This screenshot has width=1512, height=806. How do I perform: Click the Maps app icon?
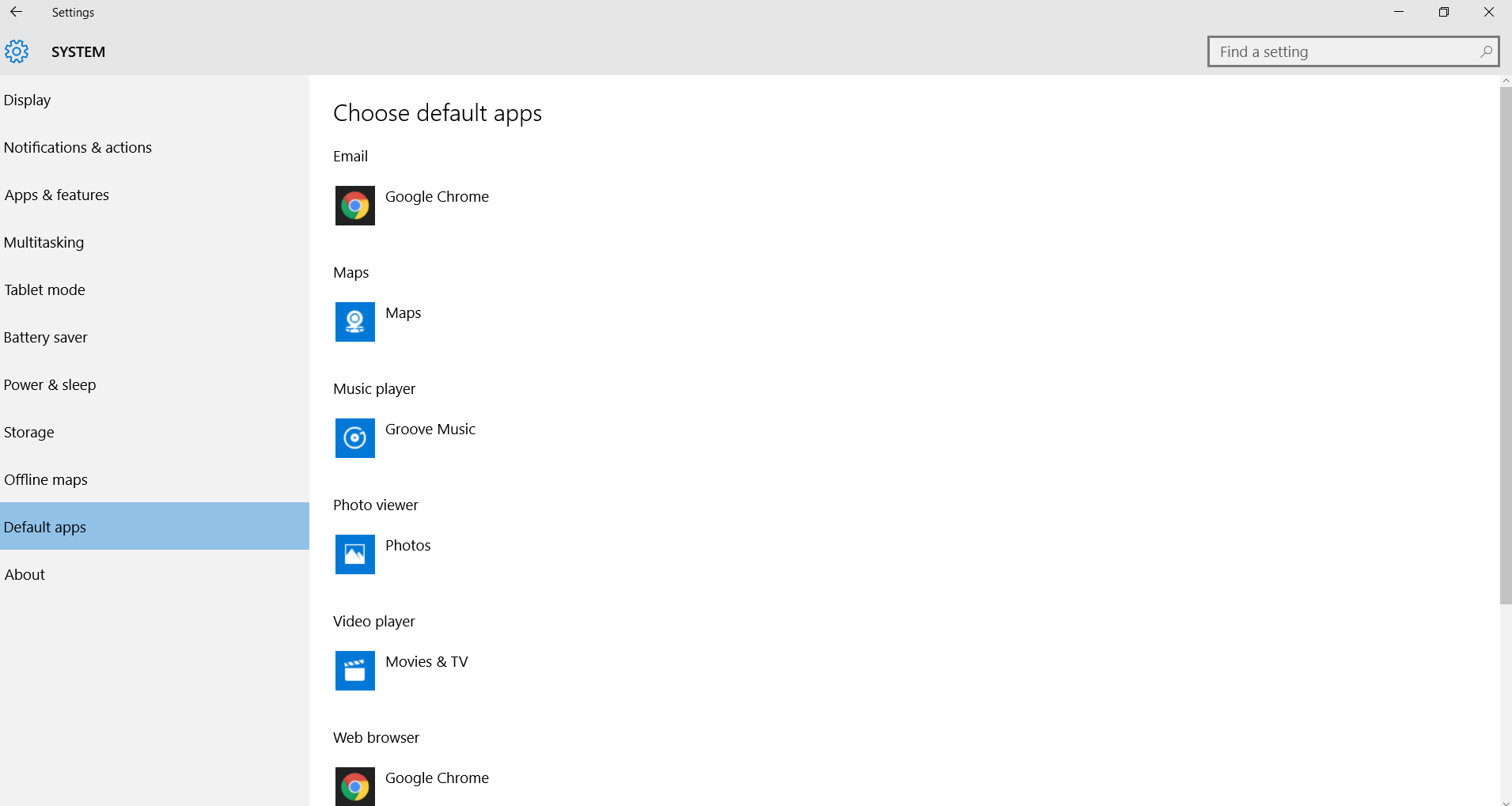[x=355, y=322]
